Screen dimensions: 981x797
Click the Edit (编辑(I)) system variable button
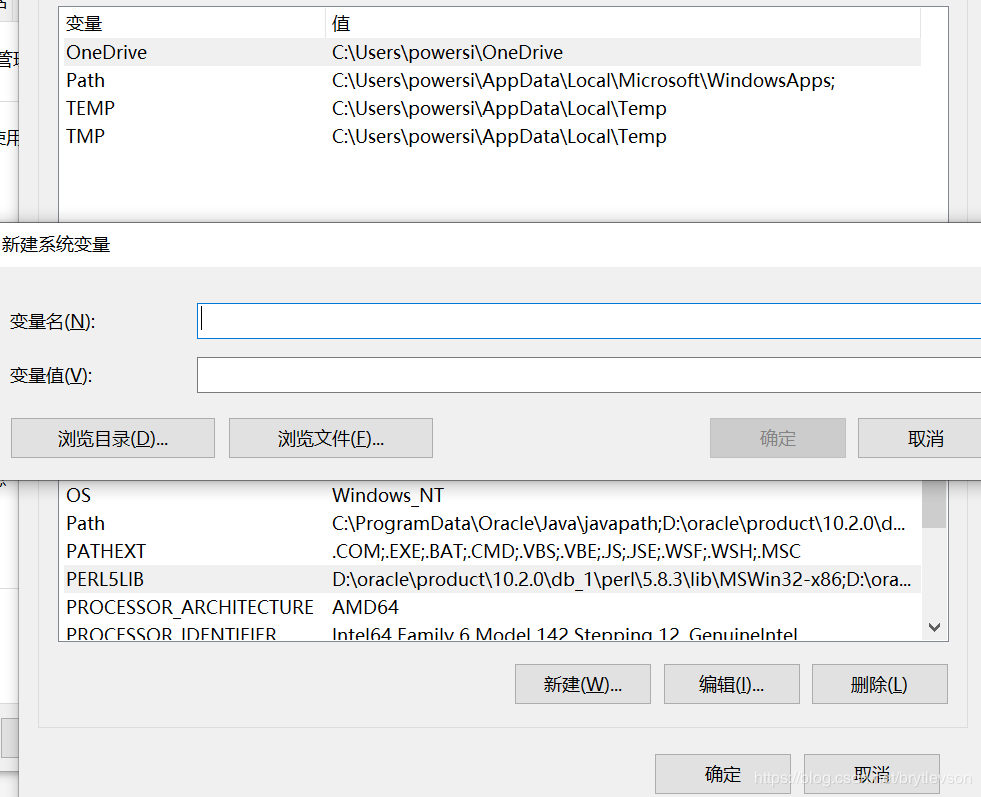pos(731,685)
